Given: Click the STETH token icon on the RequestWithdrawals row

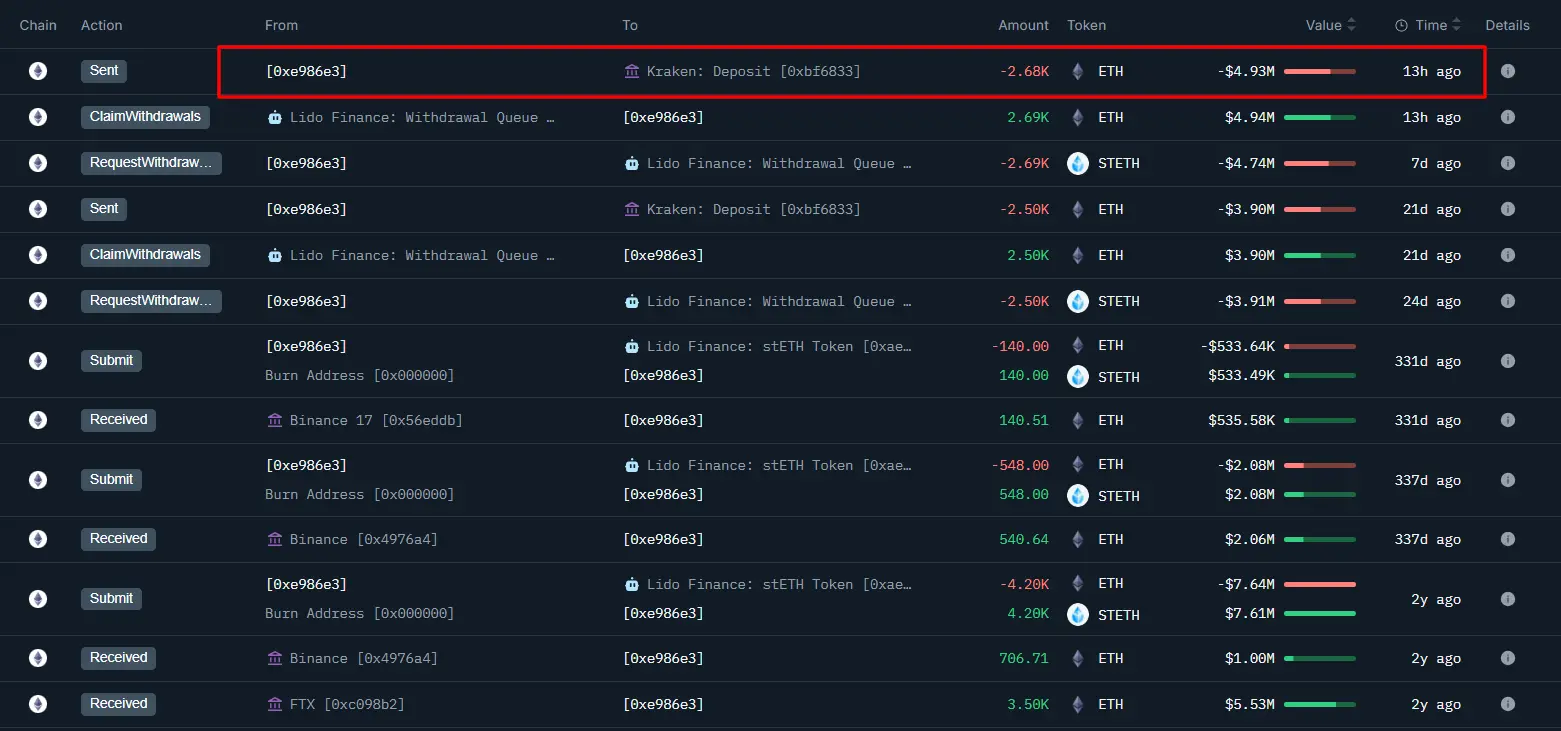Looking at the screenshot, I should pyautogui.click(x=1077, y=163).
